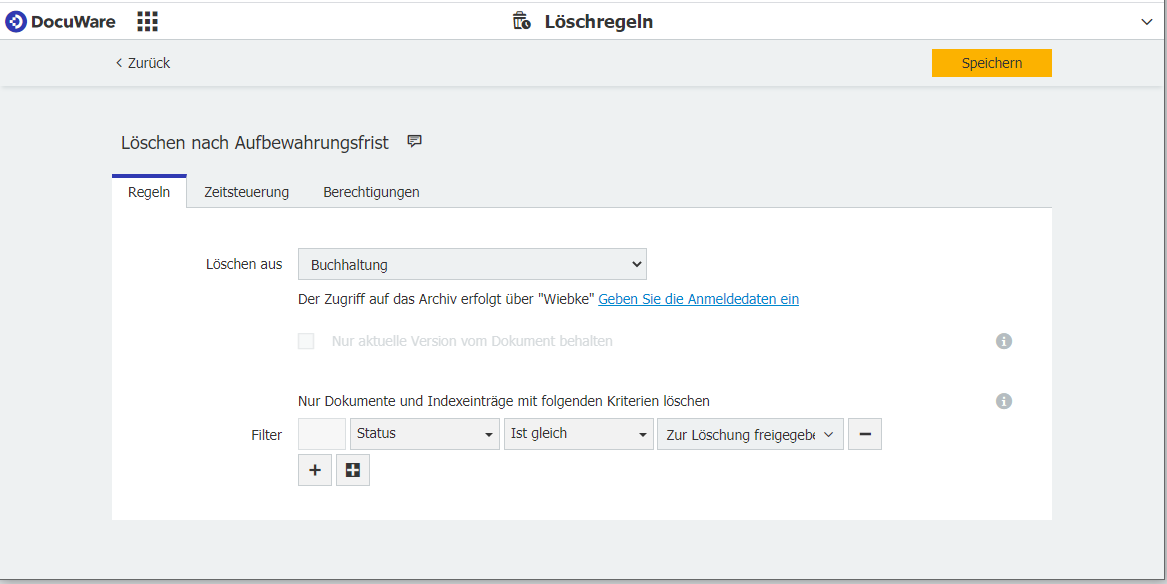Save changes with the Speichern button
This screenshot has width=1167, height=584.
[x=991, y=62]
